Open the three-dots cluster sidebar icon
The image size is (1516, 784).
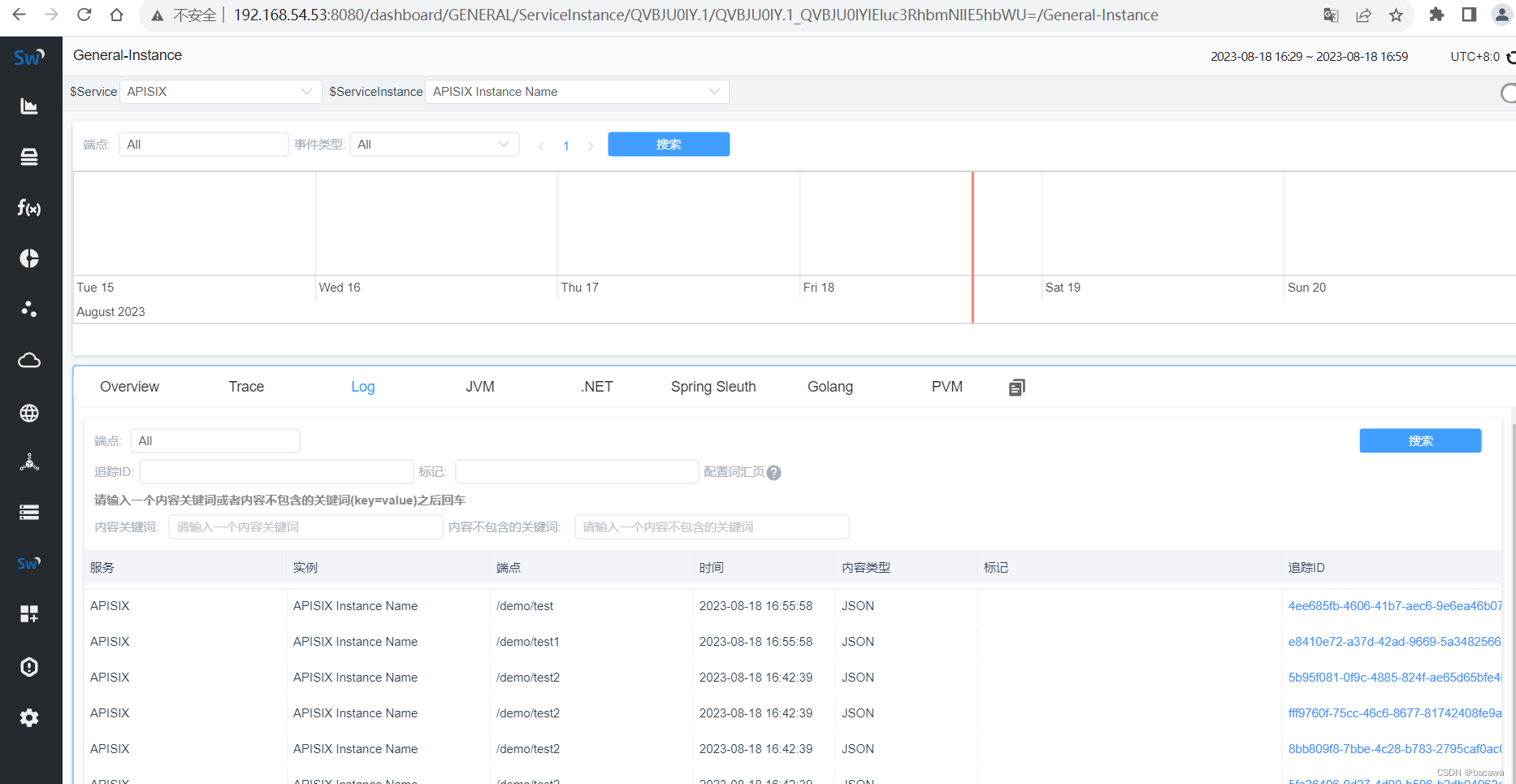(29, 309)
